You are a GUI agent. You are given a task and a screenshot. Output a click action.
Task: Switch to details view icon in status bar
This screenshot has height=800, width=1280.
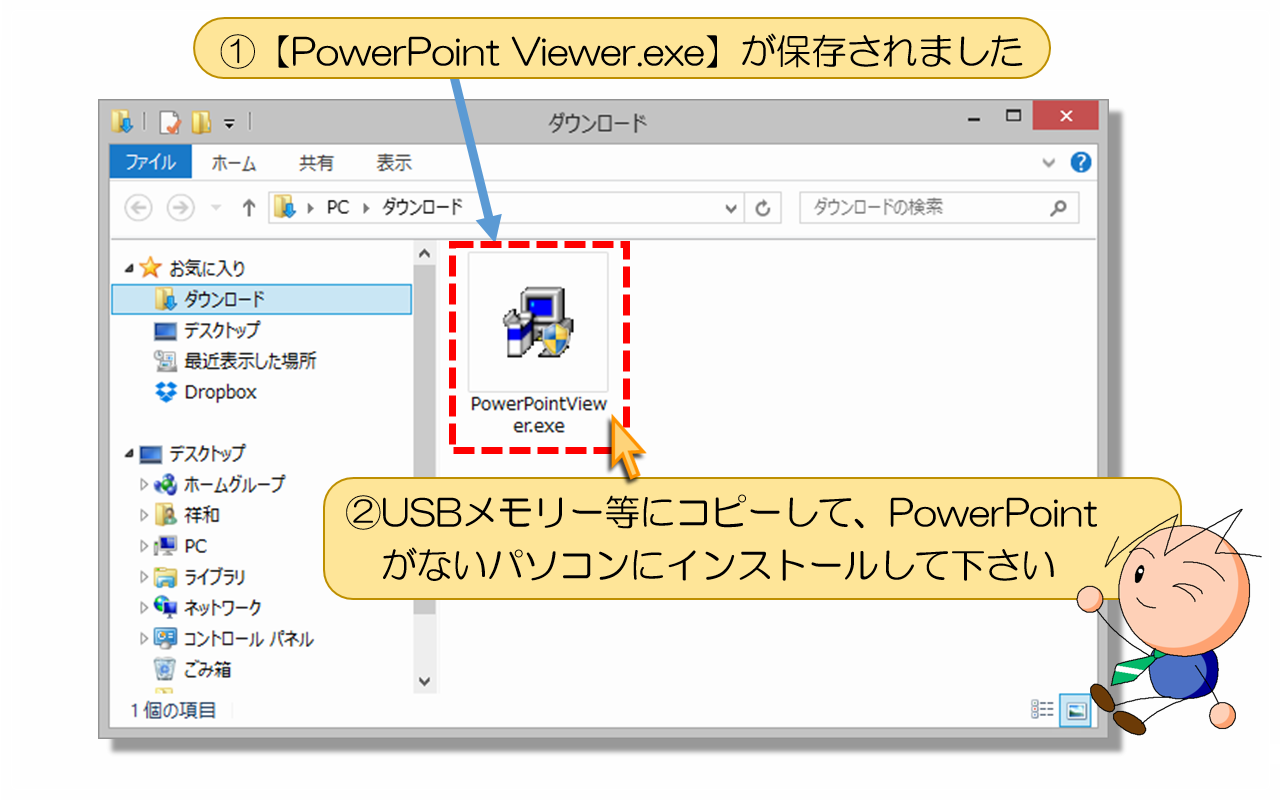[x=1043, y=709]
